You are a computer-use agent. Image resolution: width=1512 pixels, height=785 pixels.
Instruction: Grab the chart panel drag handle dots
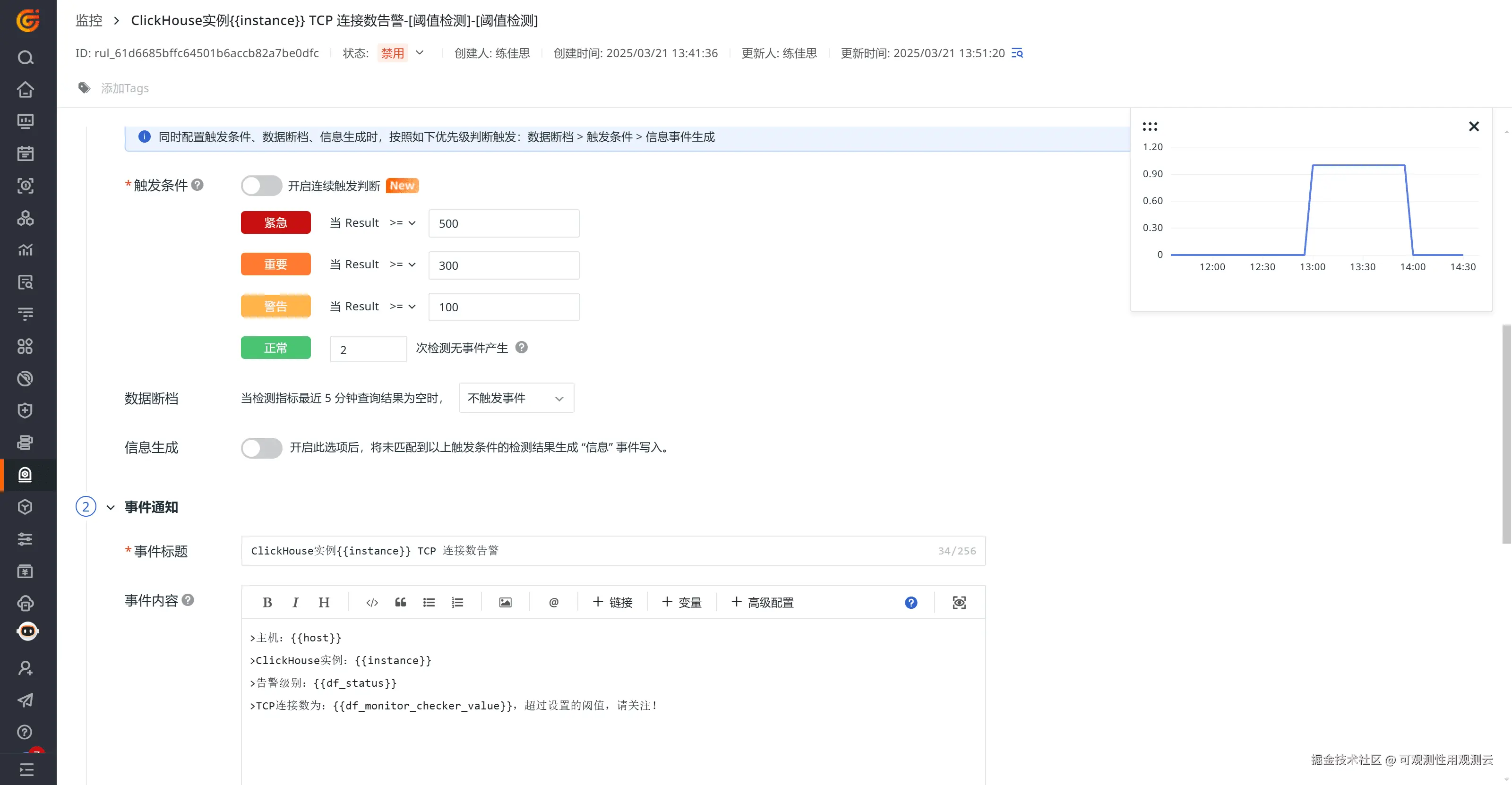(x=1150, y=126)
